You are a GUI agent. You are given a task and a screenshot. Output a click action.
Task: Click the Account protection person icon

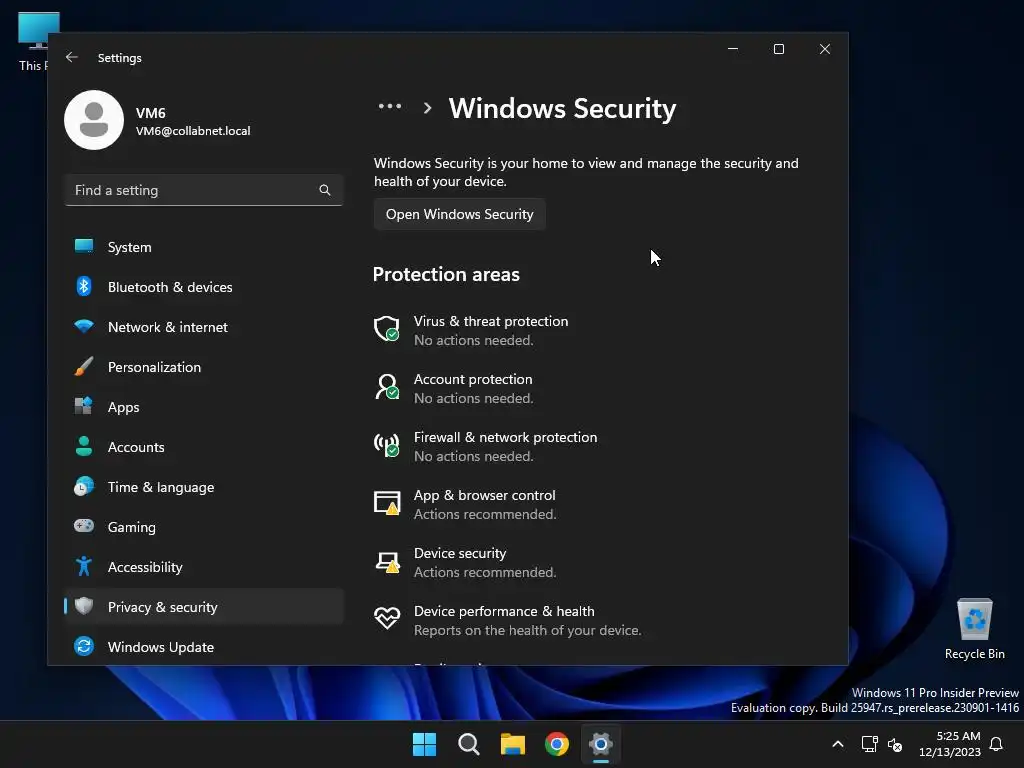coord(387,387)
